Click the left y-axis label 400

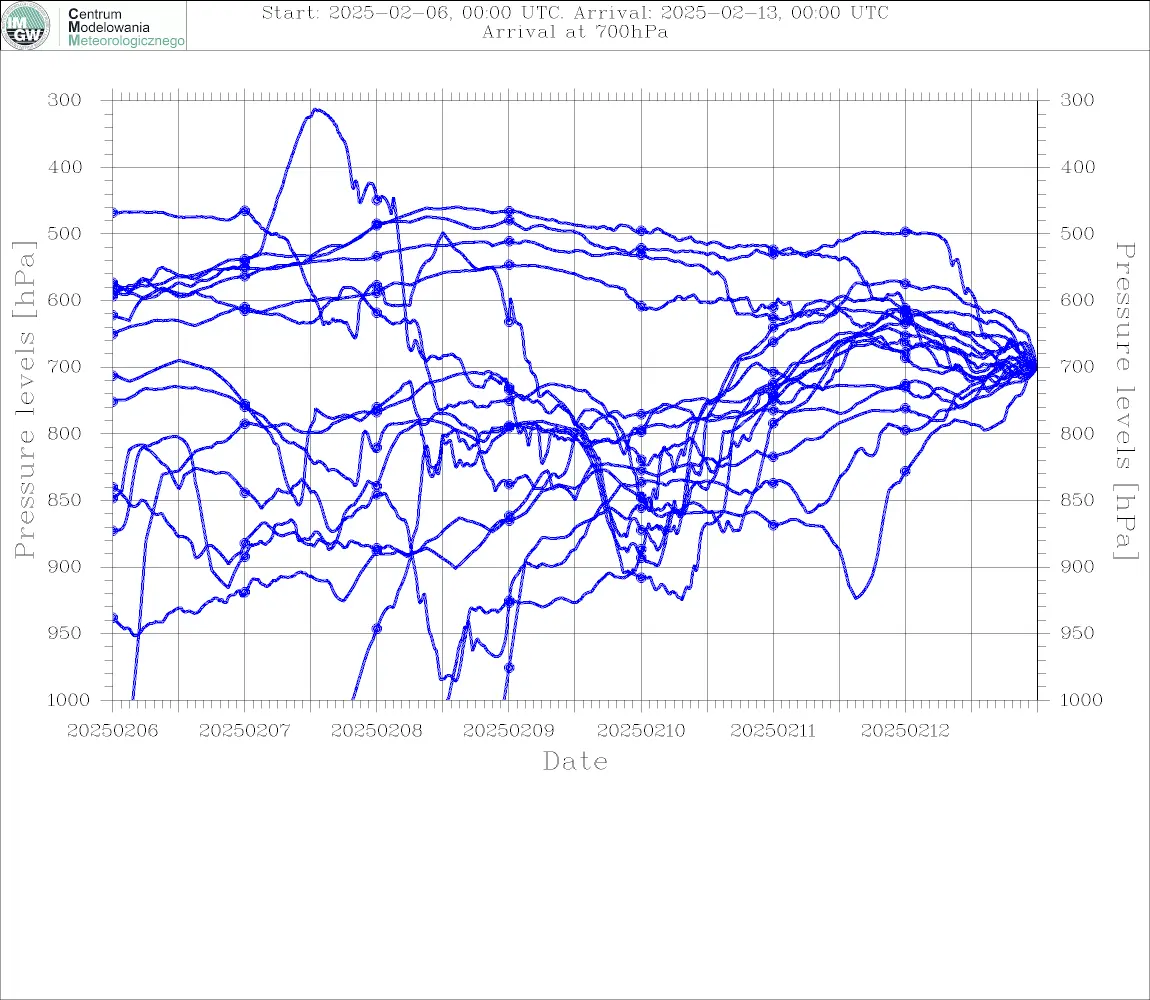[65, 167]
